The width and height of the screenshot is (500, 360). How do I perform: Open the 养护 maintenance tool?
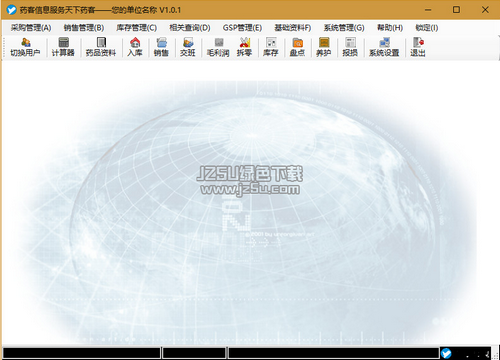pyautogui.click(x=324, y=47)
